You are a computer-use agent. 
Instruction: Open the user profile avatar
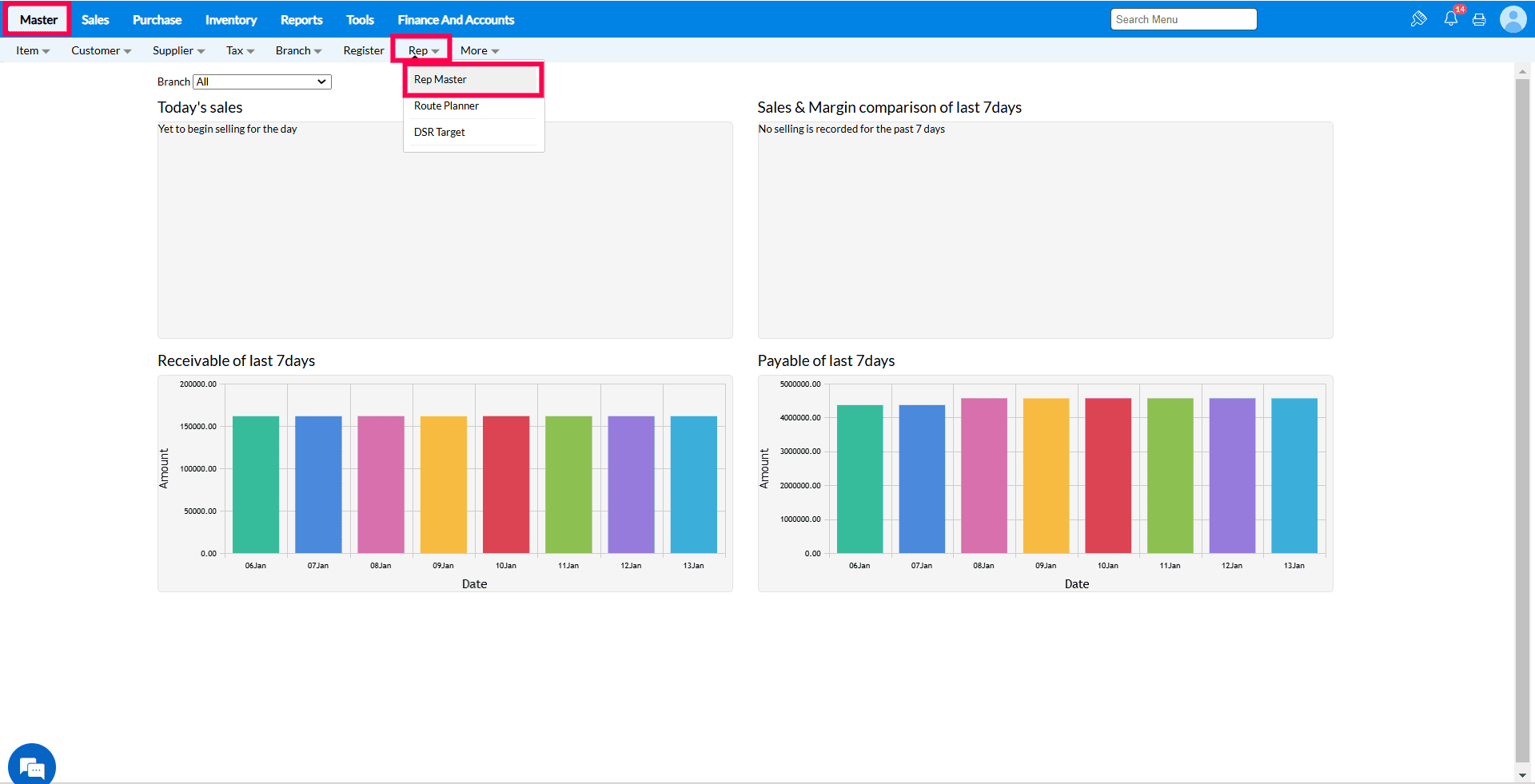[1513, 18]
